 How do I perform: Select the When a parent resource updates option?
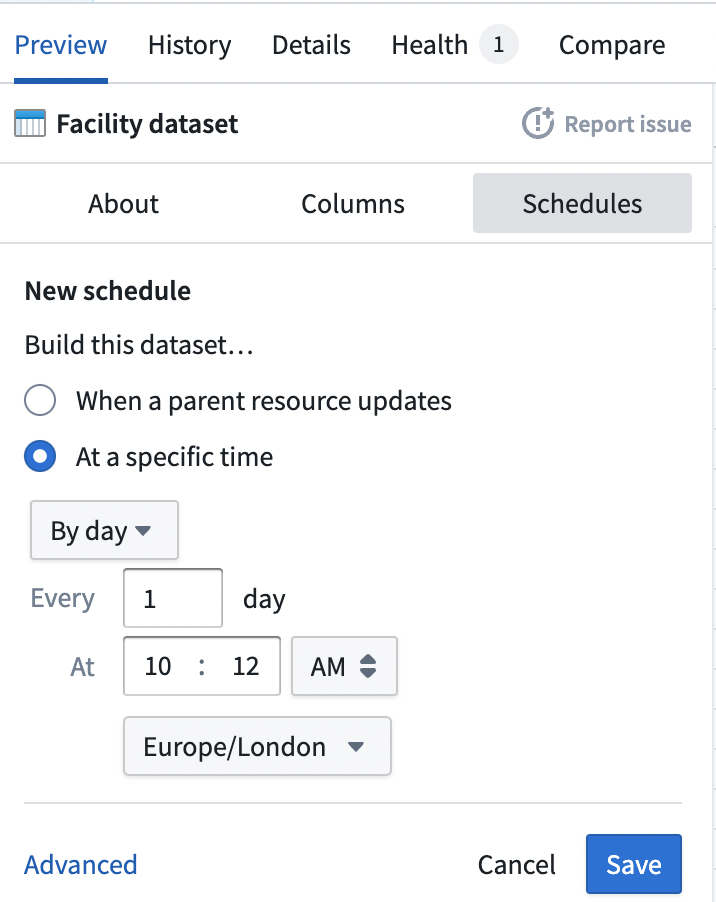(x=40, y=400)
